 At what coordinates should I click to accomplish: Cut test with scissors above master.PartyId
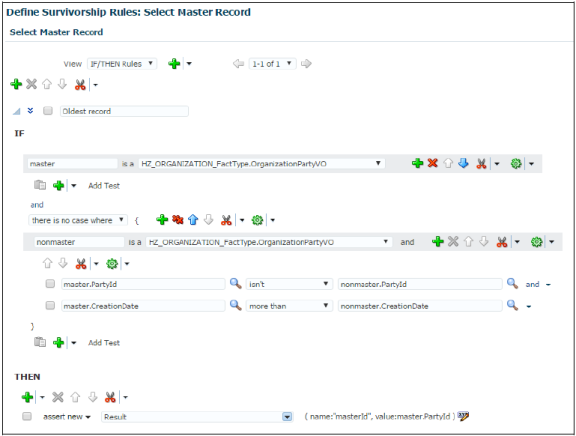point(81,264)
